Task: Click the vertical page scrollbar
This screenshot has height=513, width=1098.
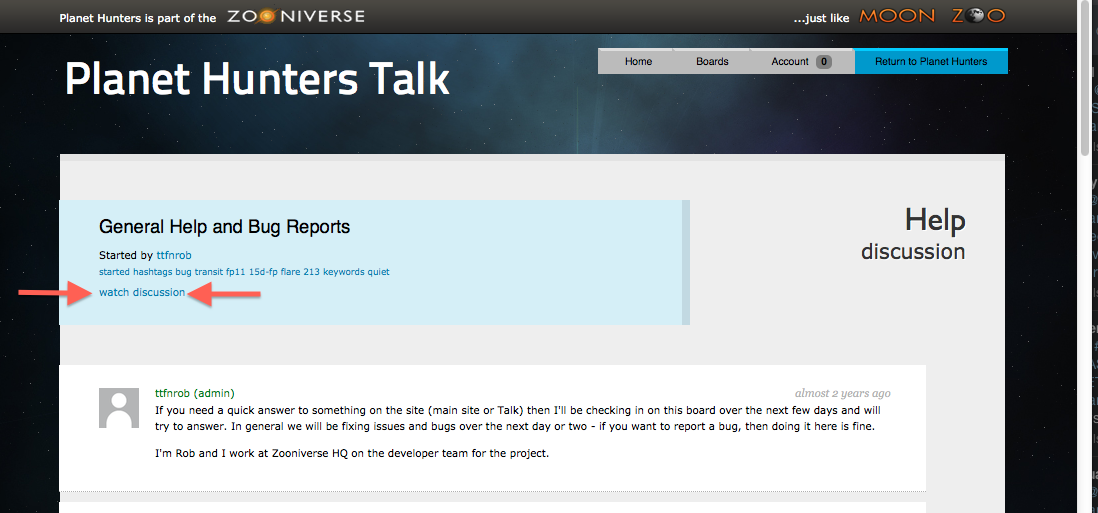Action: [x=1087, y=80]
